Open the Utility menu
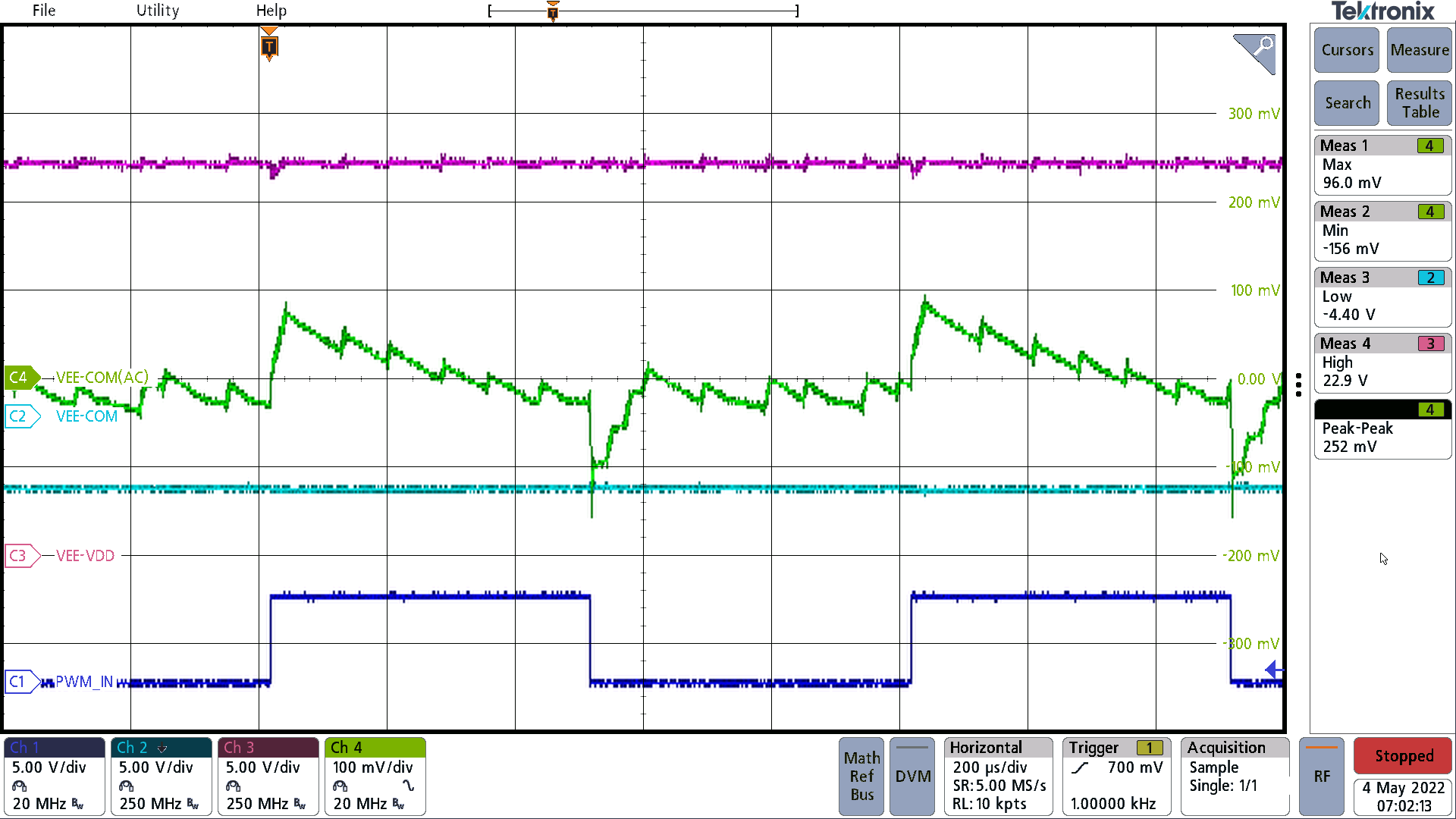The image size is (1456, 819). click(157, 11)
